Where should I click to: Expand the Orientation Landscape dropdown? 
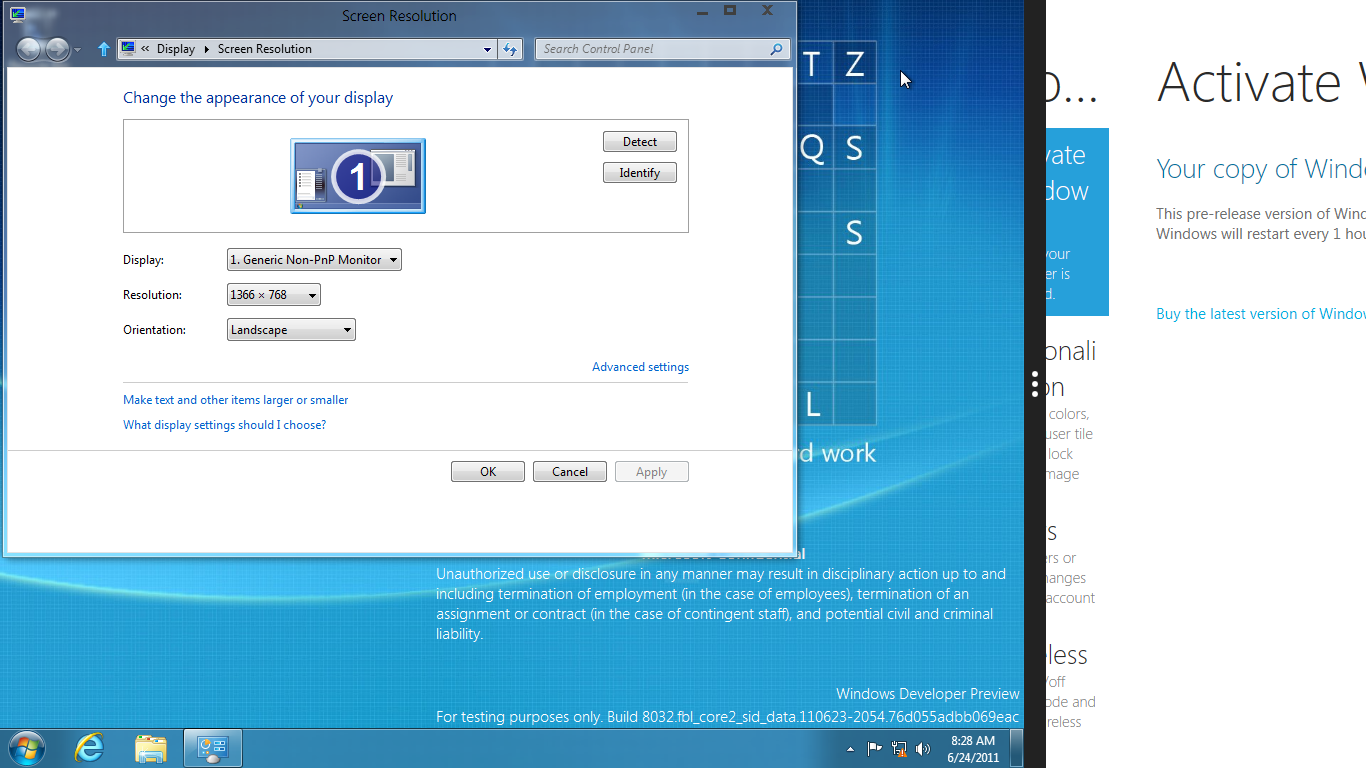pos(291,330)
